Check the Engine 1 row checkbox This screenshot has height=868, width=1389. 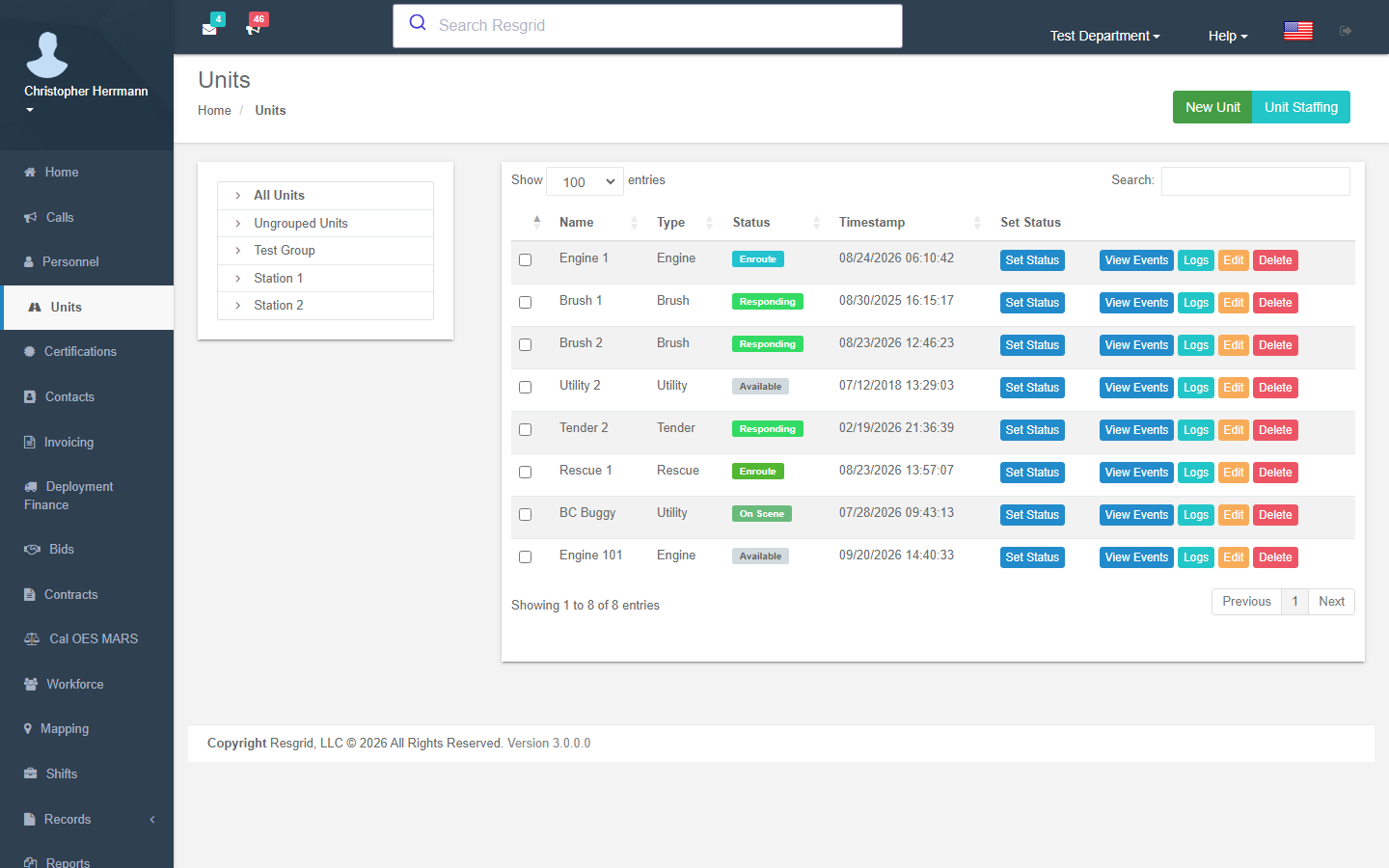tap(526, 260)
